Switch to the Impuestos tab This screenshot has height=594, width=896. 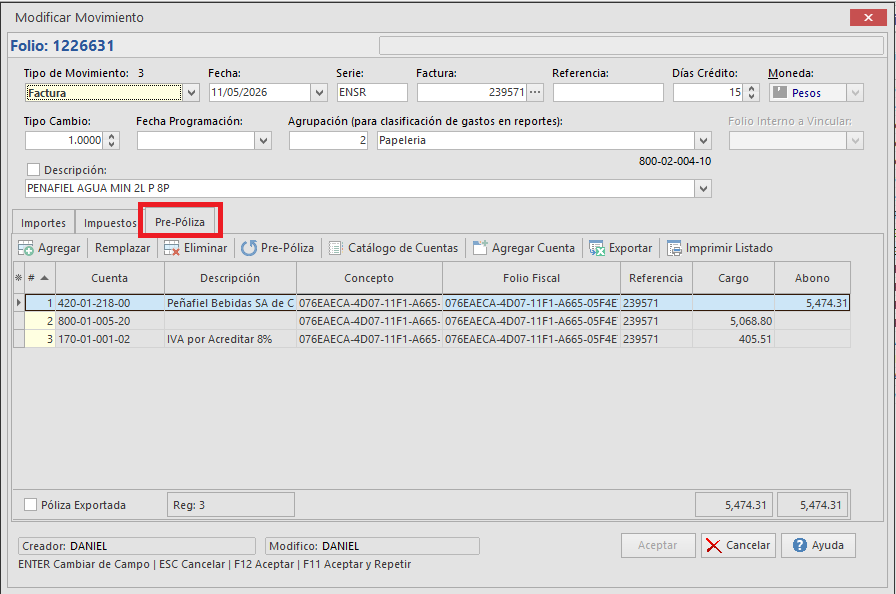tap(110, 223)
